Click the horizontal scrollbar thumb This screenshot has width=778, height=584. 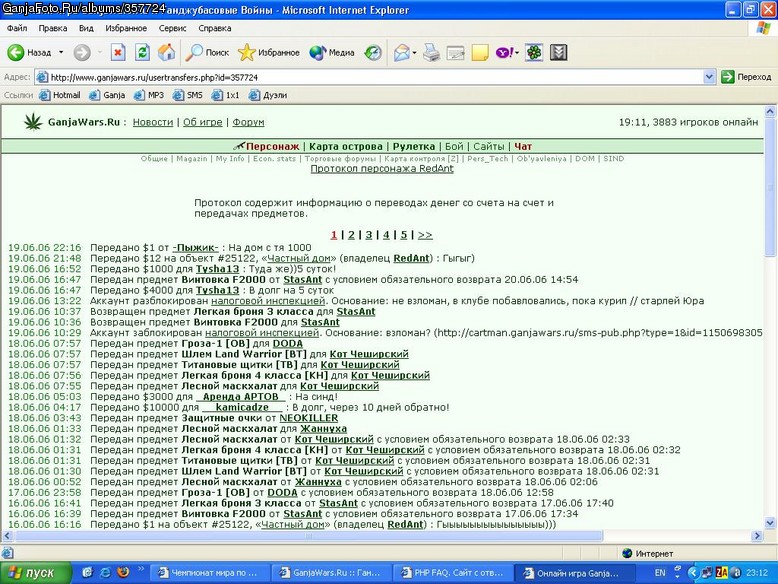pos(309,536)
